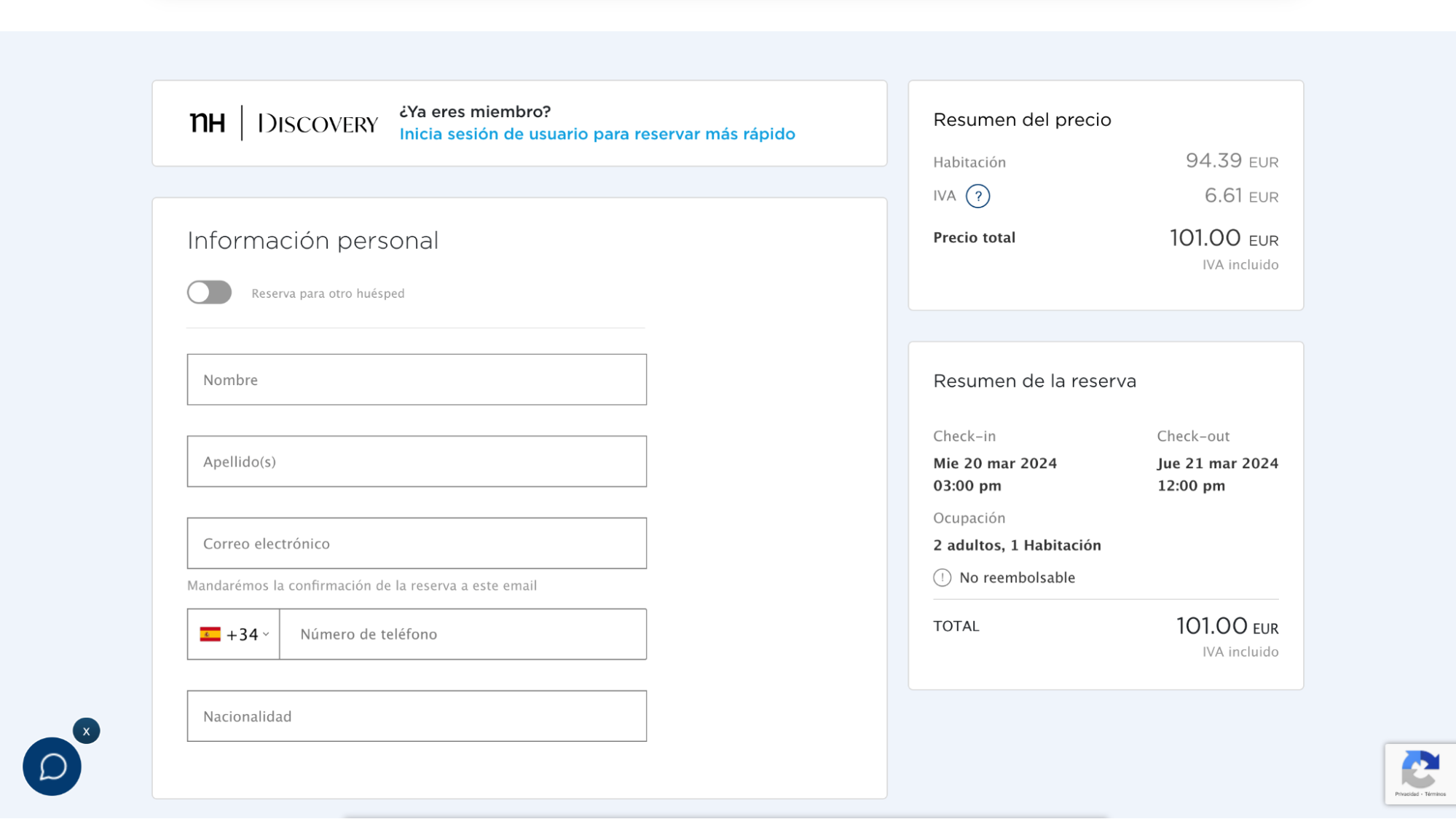Click the 03:00 pm check-in time
1456x819 pixels.
click(967, 486)
